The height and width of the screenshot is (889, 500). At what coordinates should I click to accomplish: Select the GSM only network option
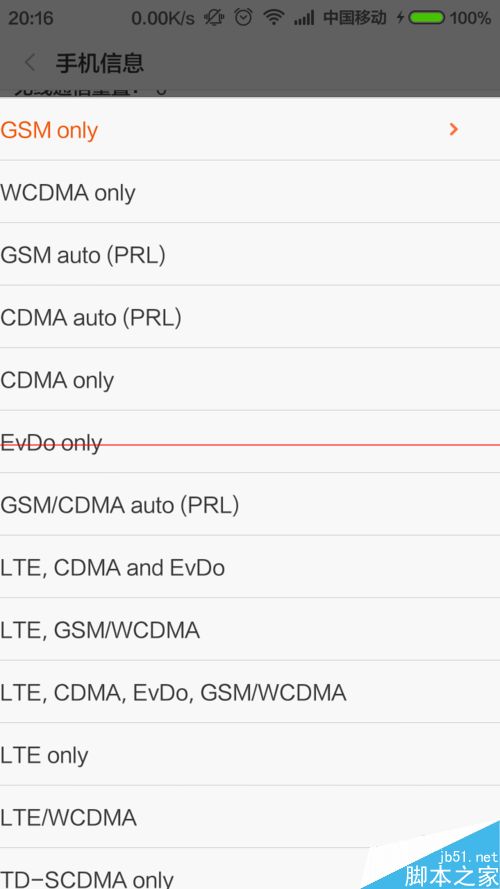tap(250, 129)
